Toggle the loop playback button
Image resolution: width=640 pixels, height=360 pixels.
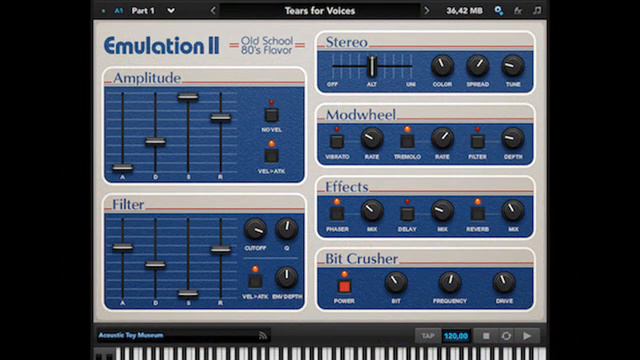tap(506, 336)
